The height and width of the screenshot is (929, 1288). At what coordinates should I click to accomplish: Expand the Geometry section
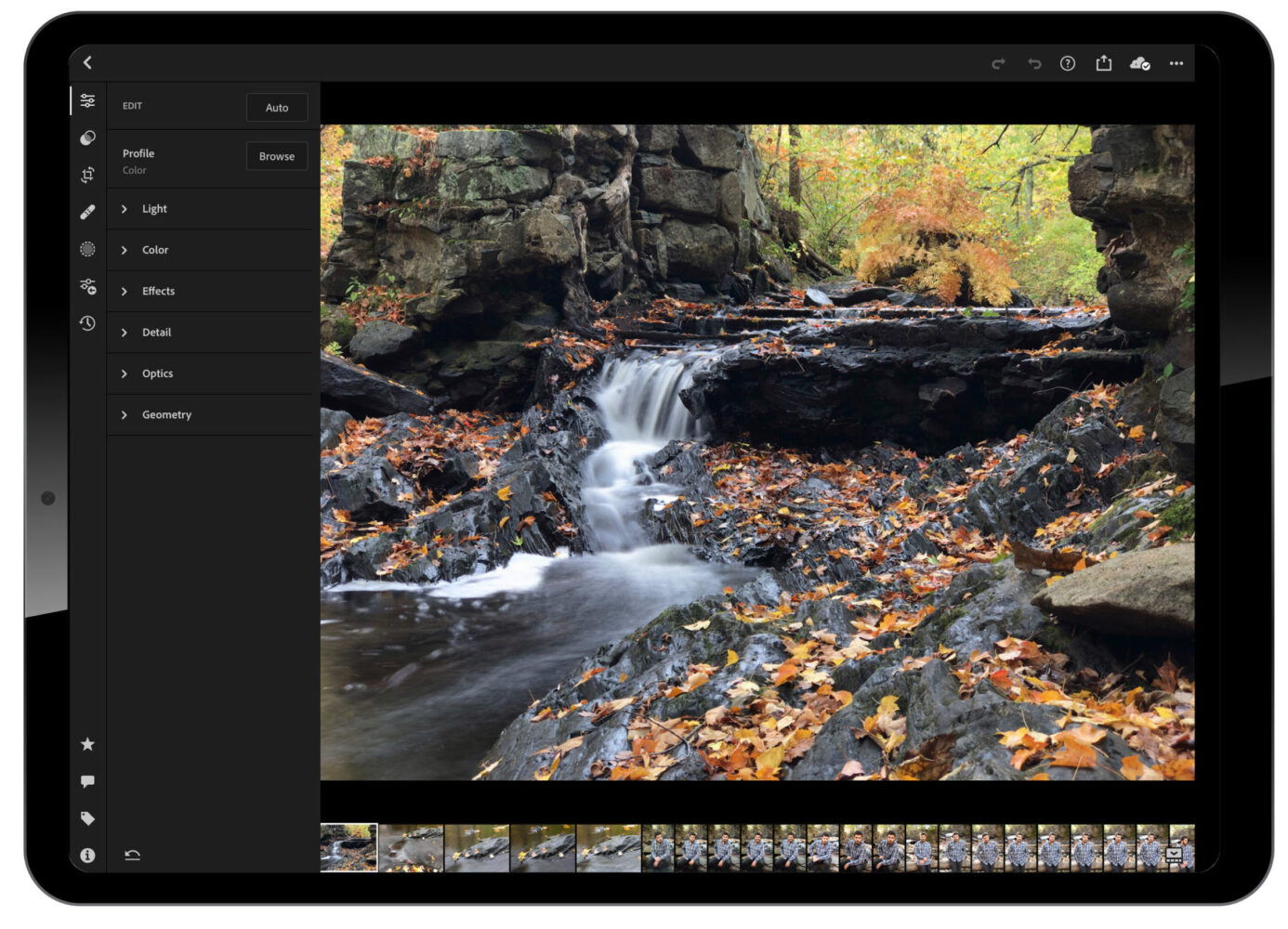pyautogui.click(x=166, y=414)
